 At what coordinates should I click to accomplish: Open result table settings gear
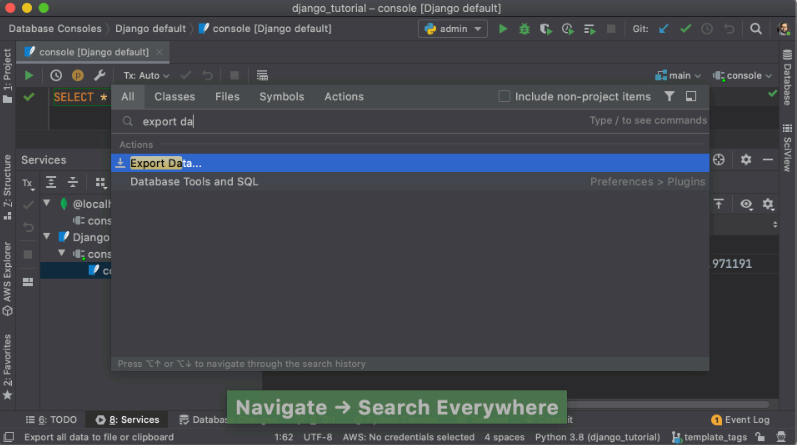(x=768, y=204)
